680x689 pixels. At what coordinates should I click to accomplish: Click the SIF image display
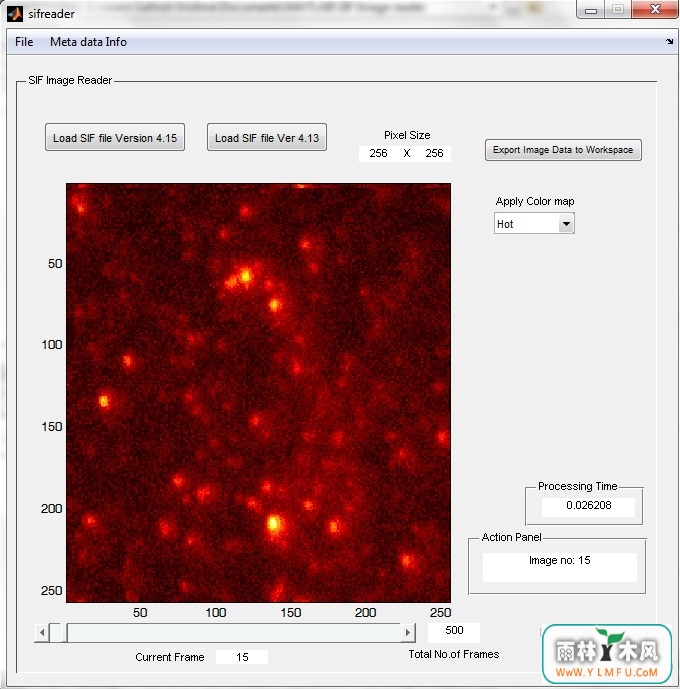[x=258, y=393]
